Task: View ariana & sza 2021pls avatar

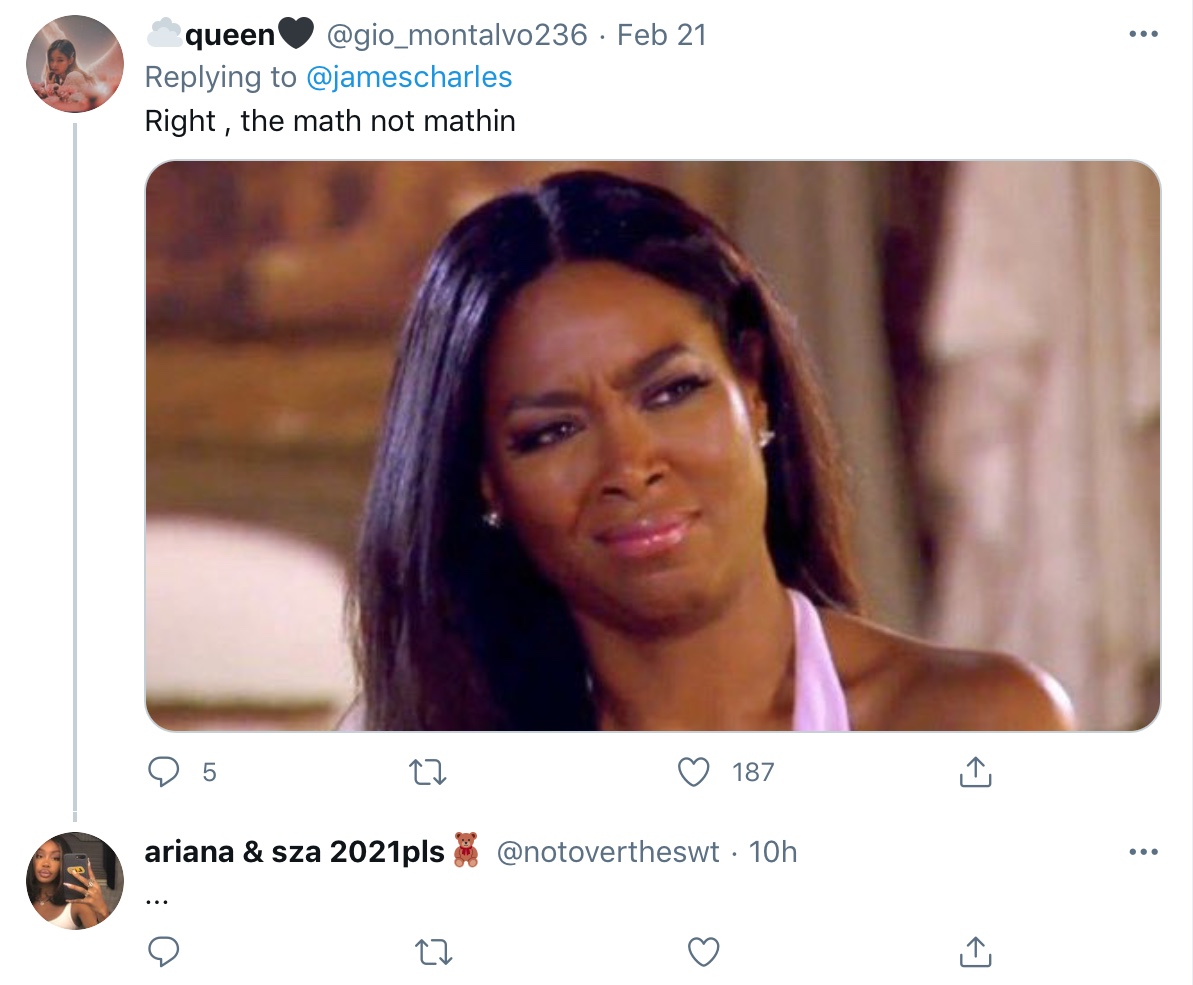Action: pos(75,881)
